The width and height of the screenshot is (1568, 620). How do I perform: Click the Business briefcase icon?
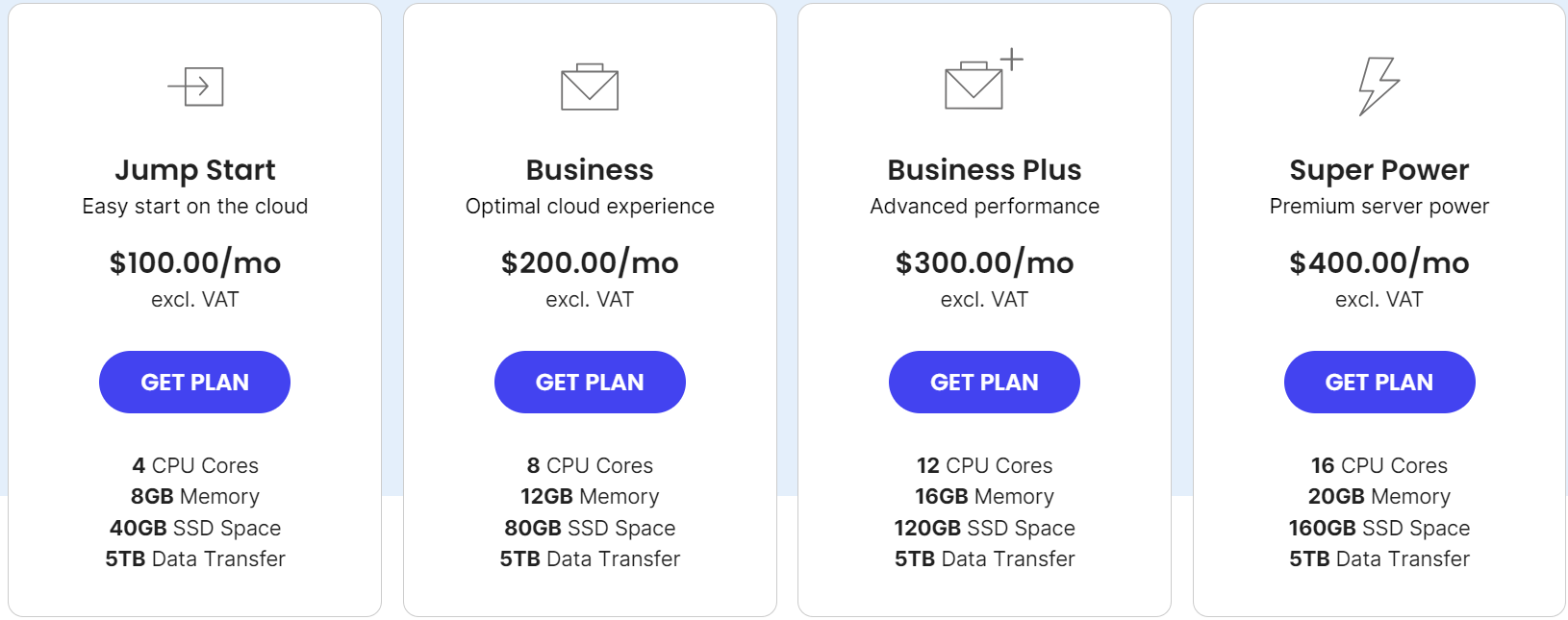coord(590,87)
